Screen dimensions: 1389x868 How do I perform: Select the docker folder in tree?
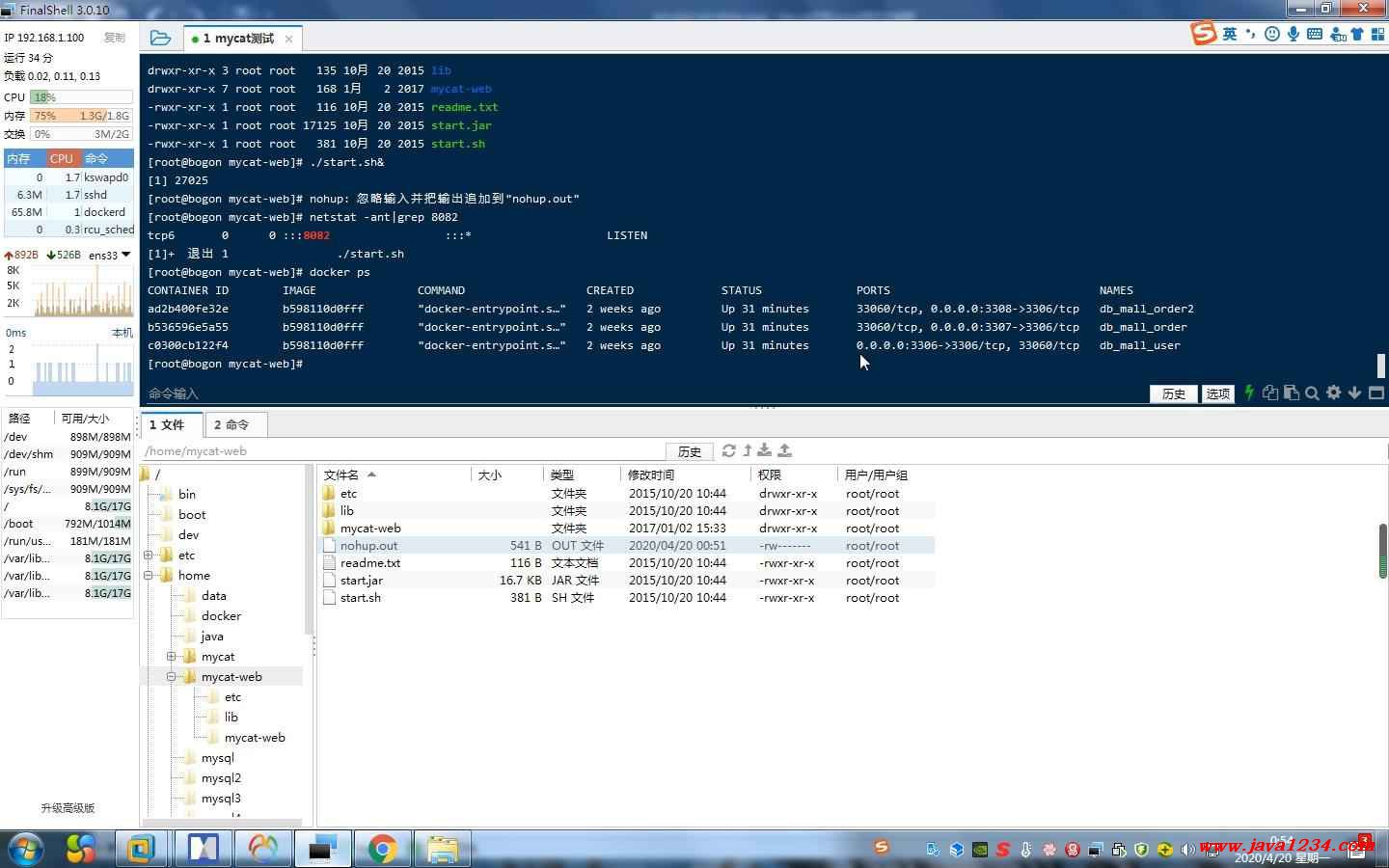(x=221, y=616)
